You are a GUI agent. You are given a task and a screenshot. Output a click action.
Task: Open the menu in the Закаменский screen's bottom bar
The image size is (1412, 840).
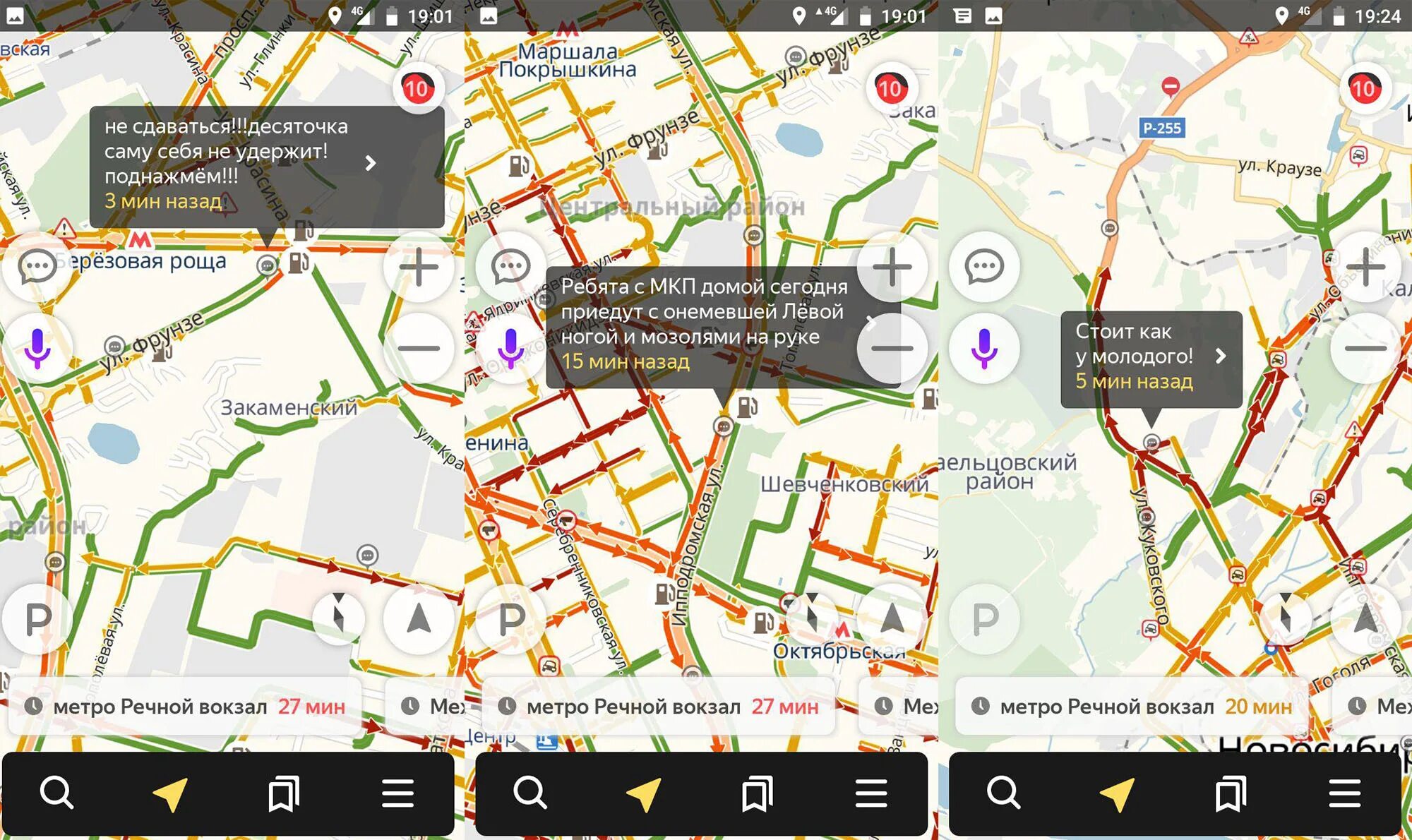[x=397, y=793]
